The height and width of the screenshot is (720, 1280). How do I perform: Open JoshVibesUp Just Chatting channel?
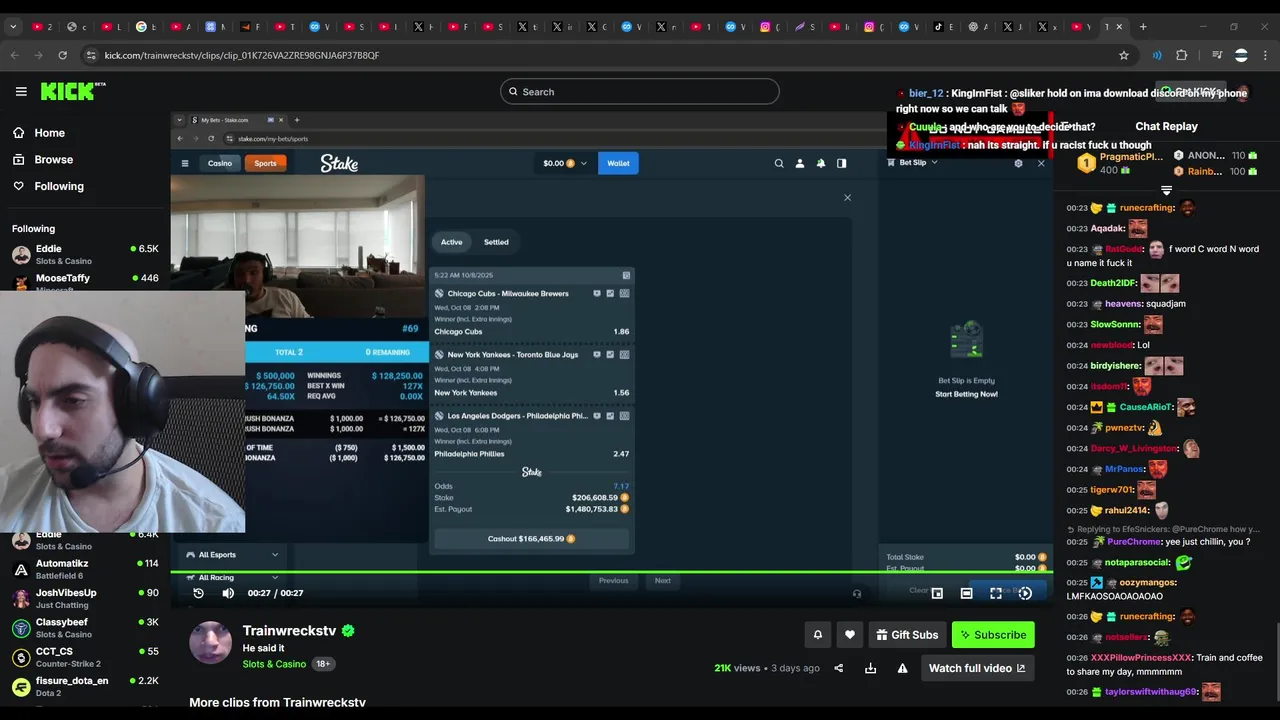pyautogui.click(x=85, y=598)
